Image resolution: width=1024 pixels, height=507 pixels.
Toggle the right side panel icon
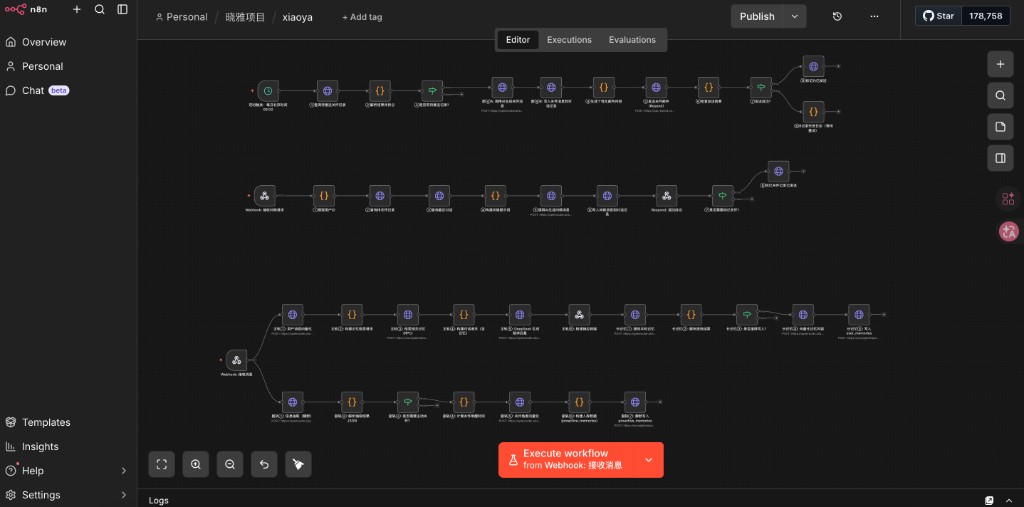coord(1000,157)
